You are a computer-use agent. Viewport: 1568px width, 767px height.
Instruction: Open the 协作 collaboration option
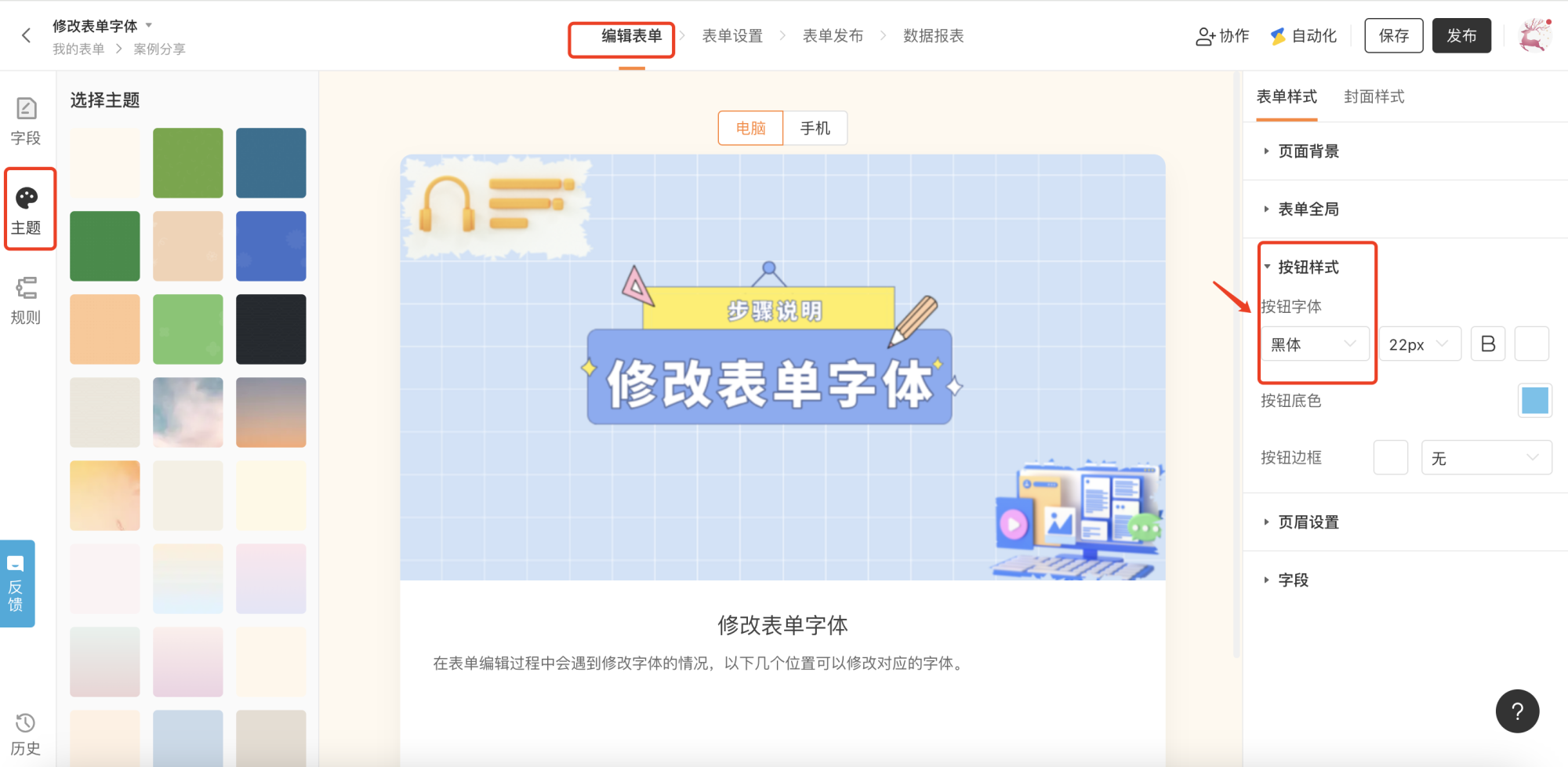pyautogui.click(x=1222, y=36)
